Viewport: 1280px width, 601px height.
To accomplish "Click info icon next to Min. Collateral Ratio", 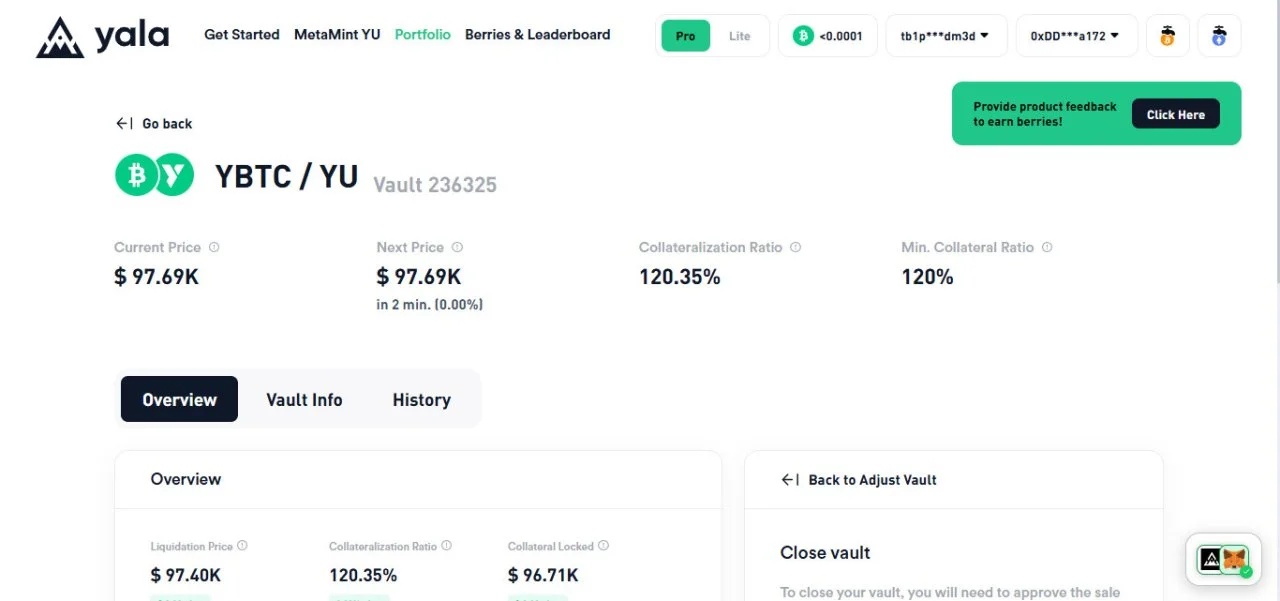I will click(x=1047, y=247).
